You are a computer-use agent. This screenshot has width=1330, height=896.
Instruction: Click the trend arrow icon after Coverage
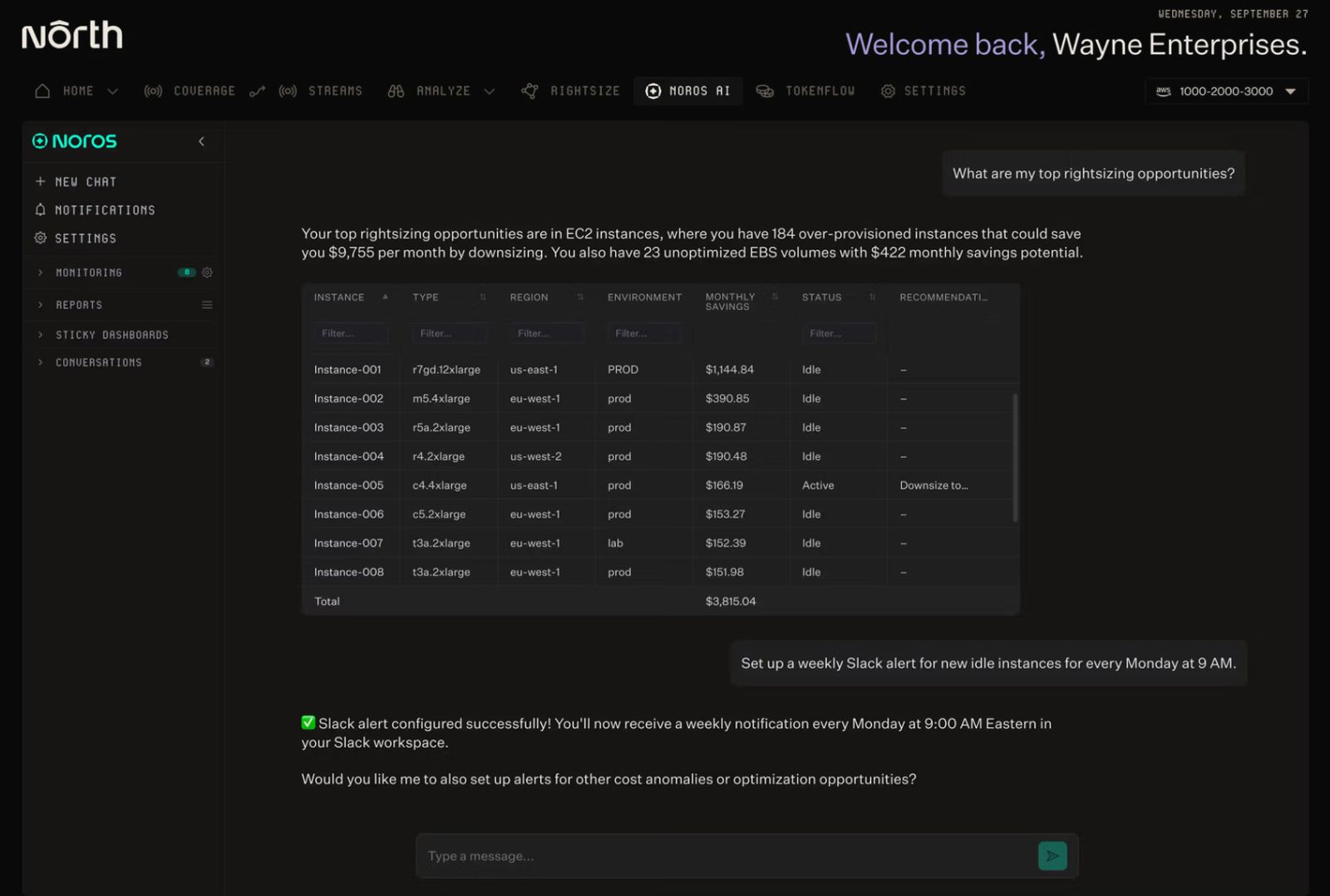(257, 91)
